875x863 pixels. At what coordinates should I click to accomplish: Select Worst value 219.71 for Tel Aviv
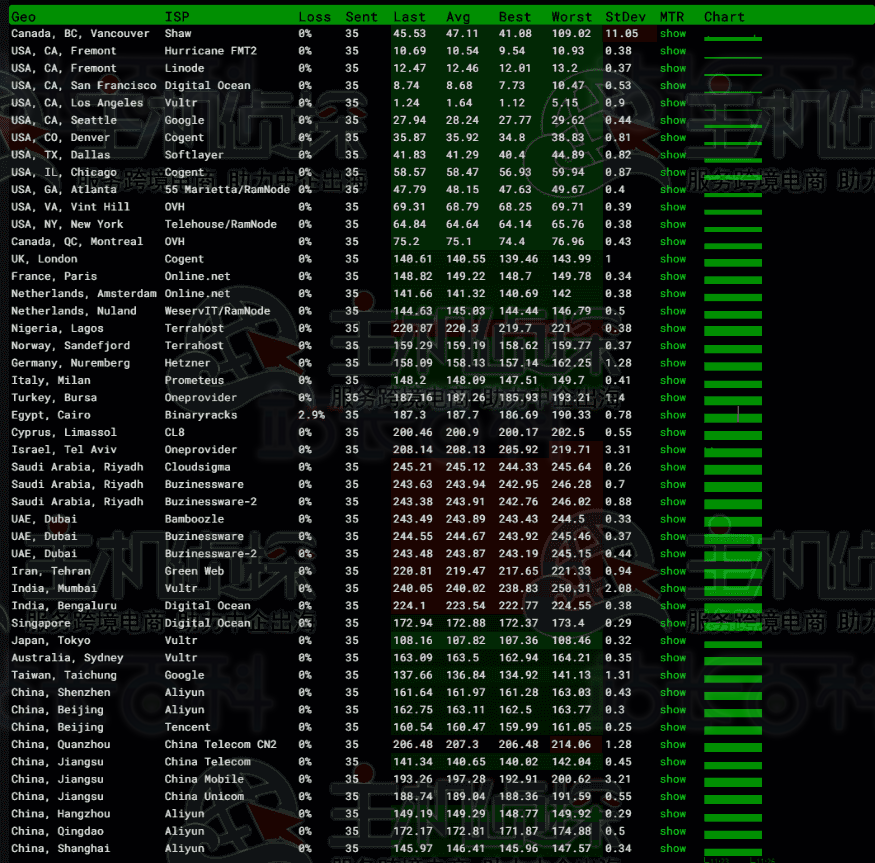(x=571, y=449)
